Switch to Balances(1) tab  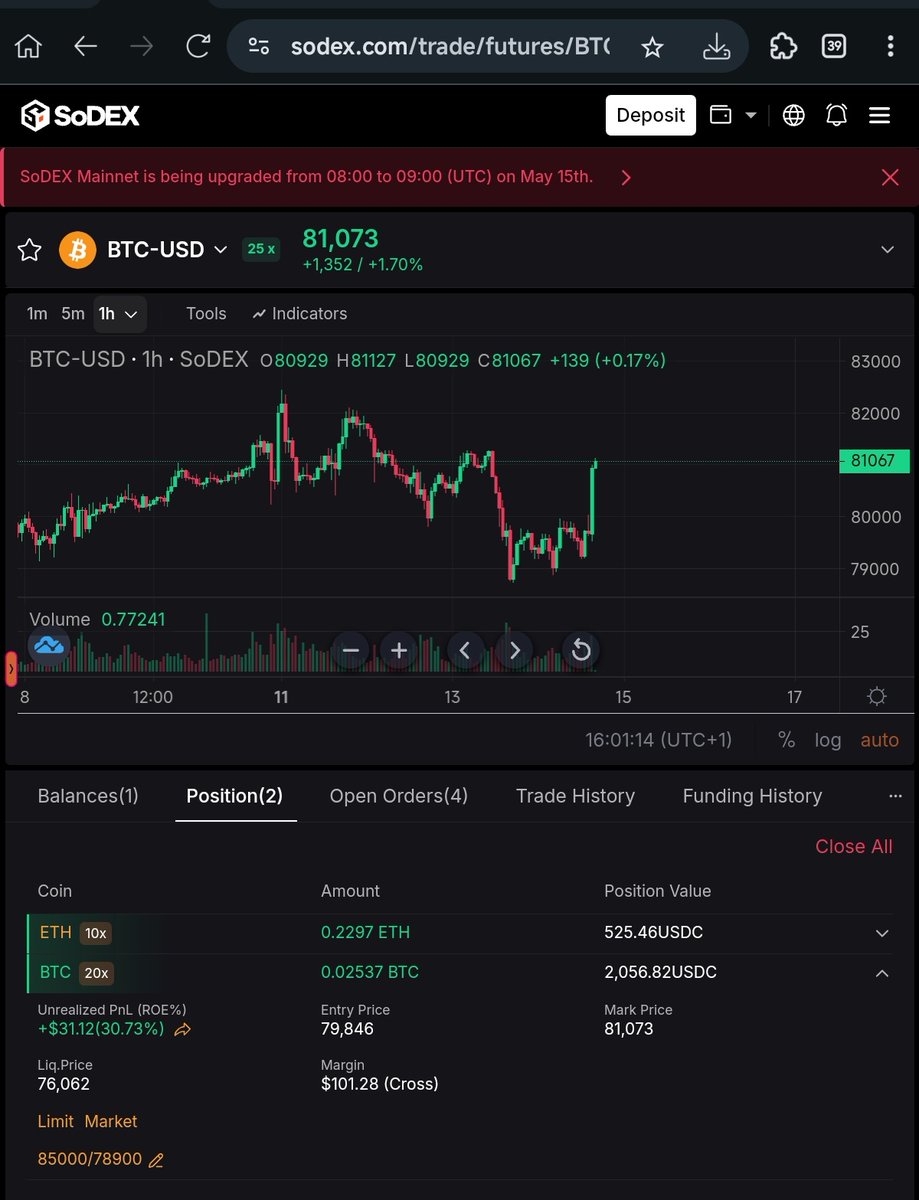coord(88,796)
